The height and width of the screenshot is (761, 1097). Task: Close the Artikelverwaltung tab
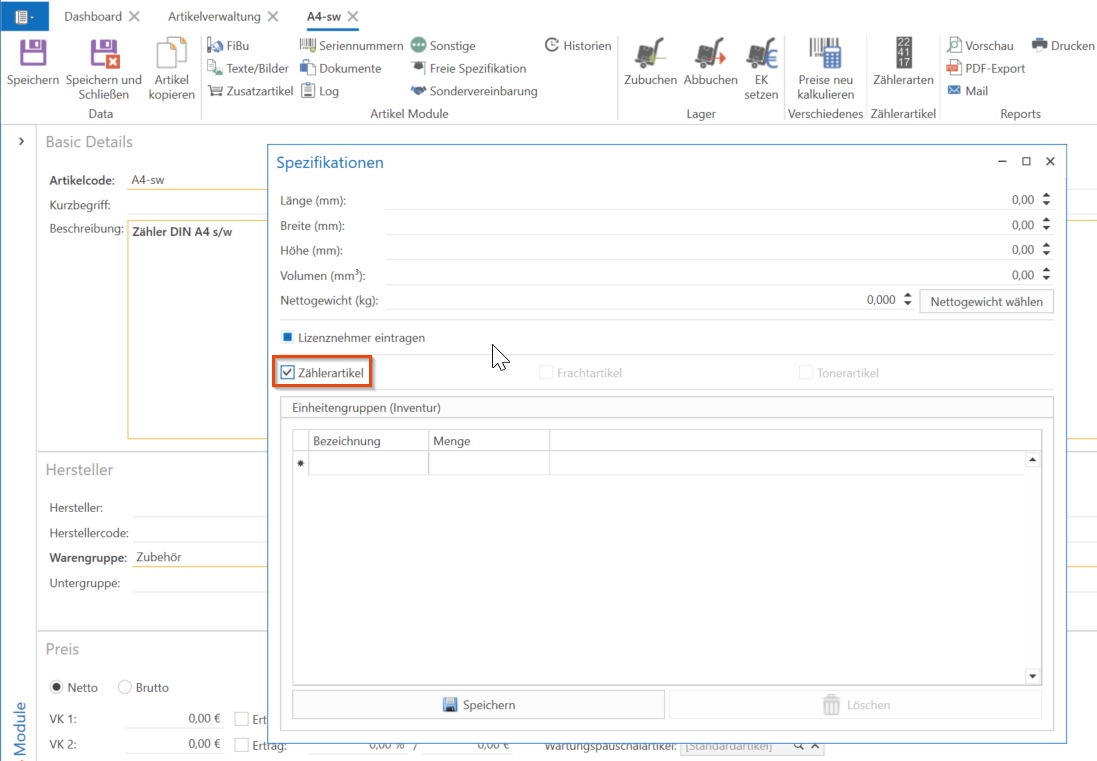pyautogui.click(x=273, y=16)
